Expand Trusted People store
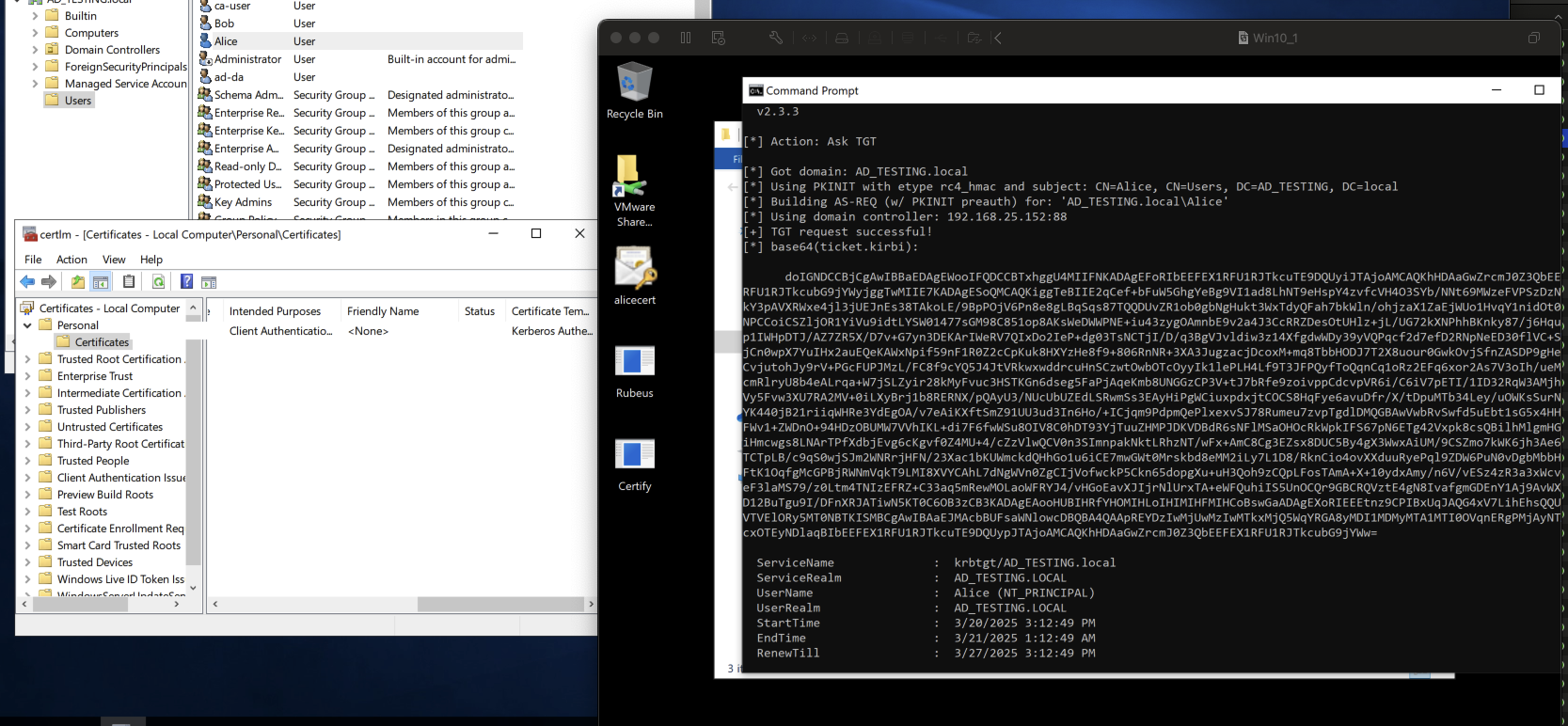The width and height of the screenshot is (1568, 726). pos(27,461)
